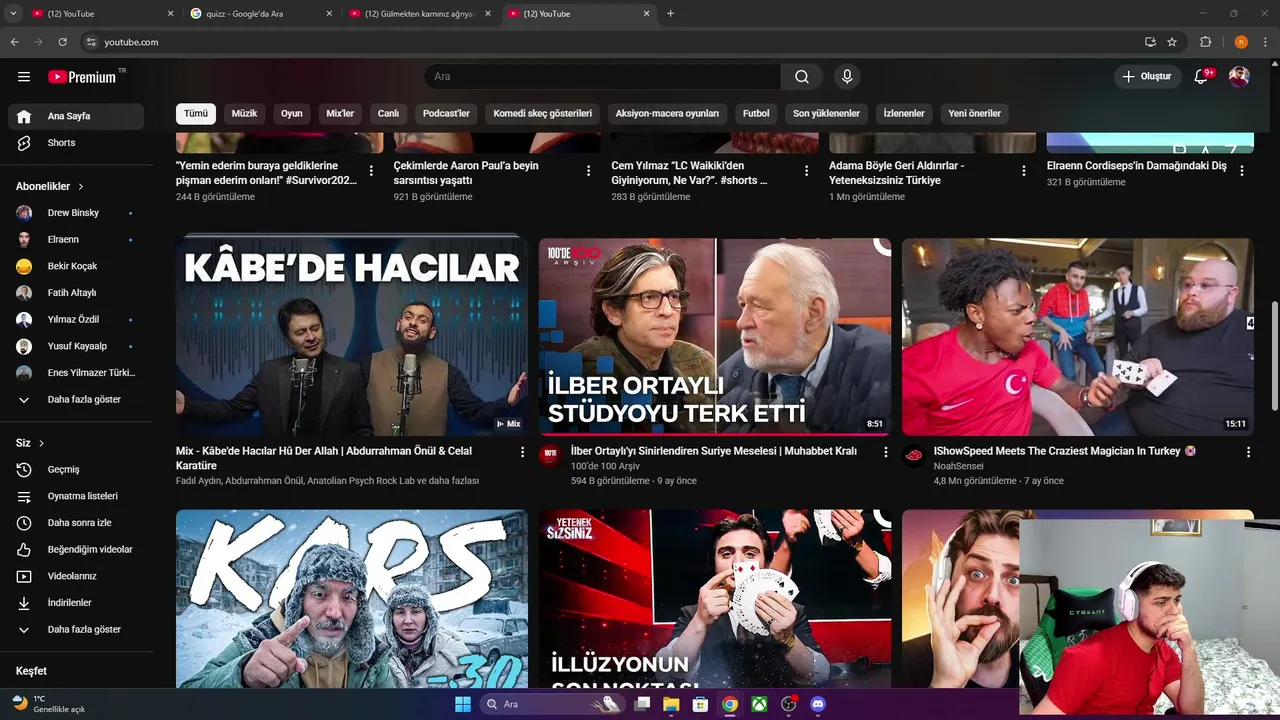
Task: Open the NoahSensei channel name link
Action: coord(958,466)
